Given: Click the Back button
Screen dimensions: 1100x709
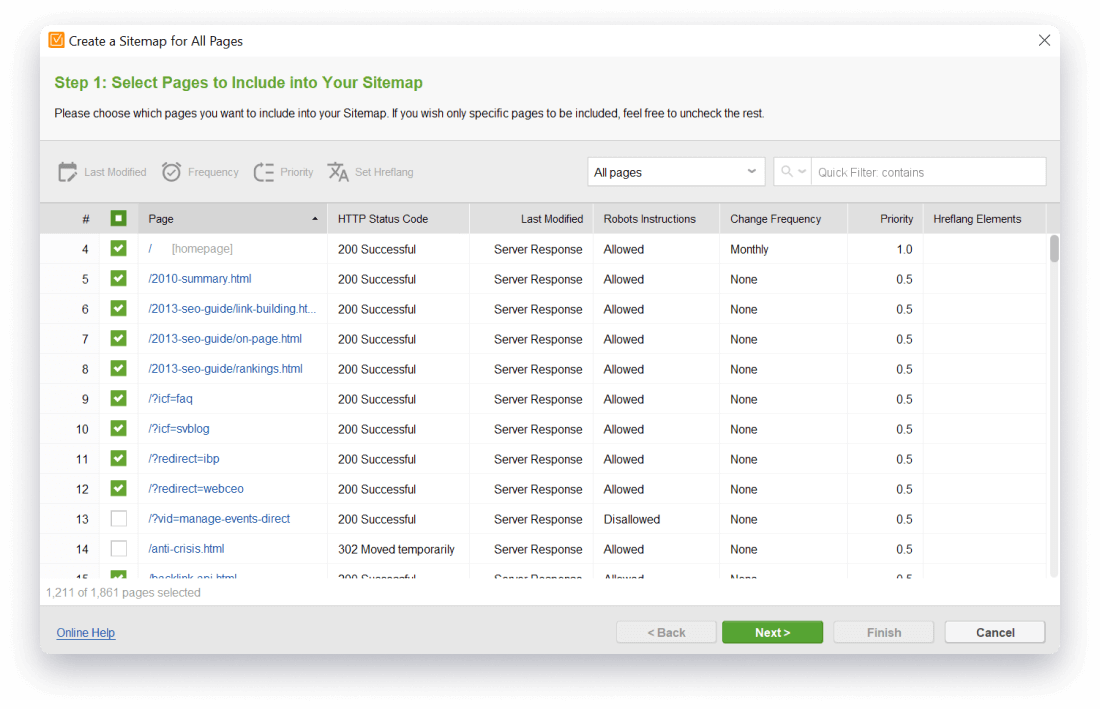Looking at the screenshot, I should tap(666, 633).
